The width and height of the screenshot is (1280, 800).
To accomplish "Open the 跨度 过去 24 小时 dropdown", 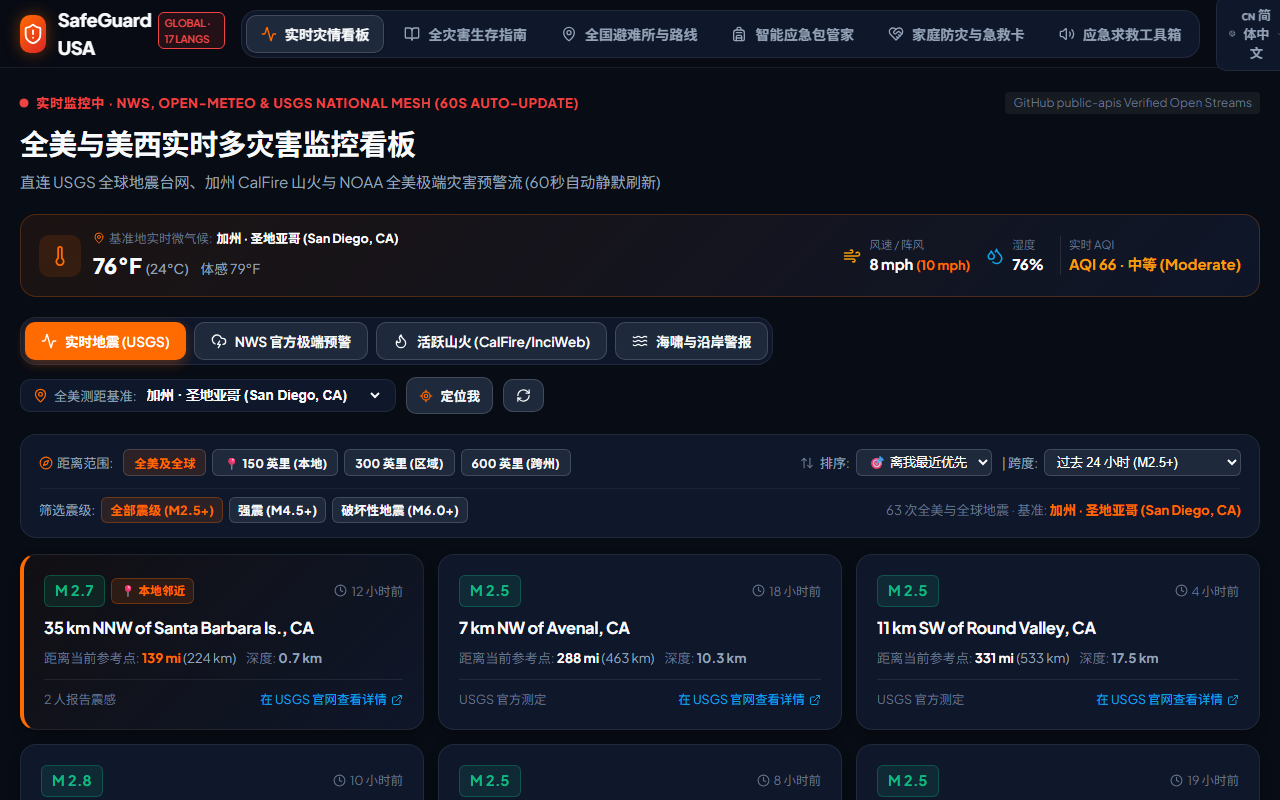I will click(1142, 462).
